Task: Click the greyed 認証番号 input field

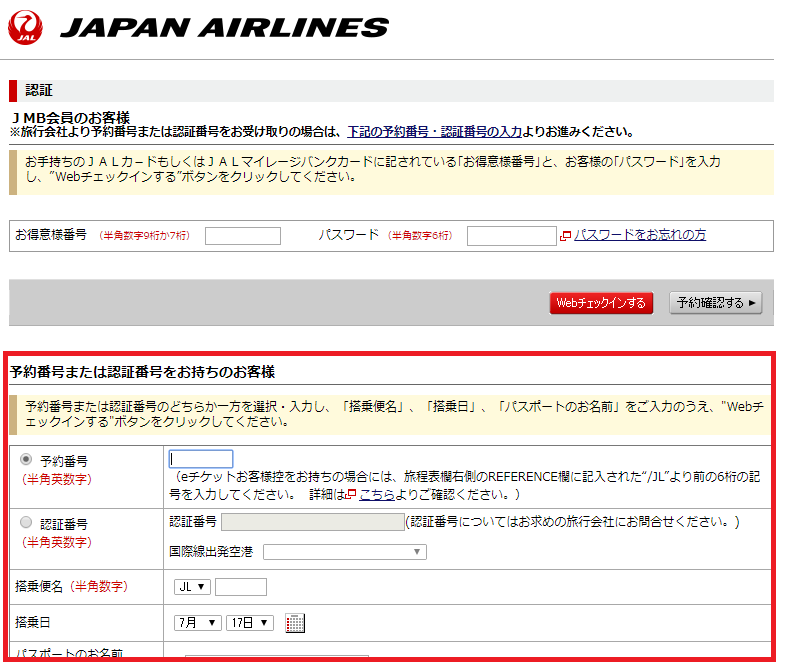Action: coord(313,522)
